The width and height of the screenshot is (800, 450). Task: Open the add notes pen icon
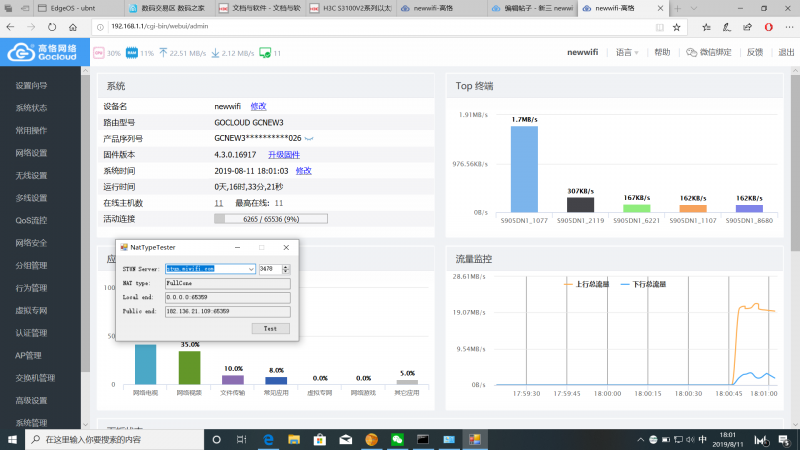(727, 27)
